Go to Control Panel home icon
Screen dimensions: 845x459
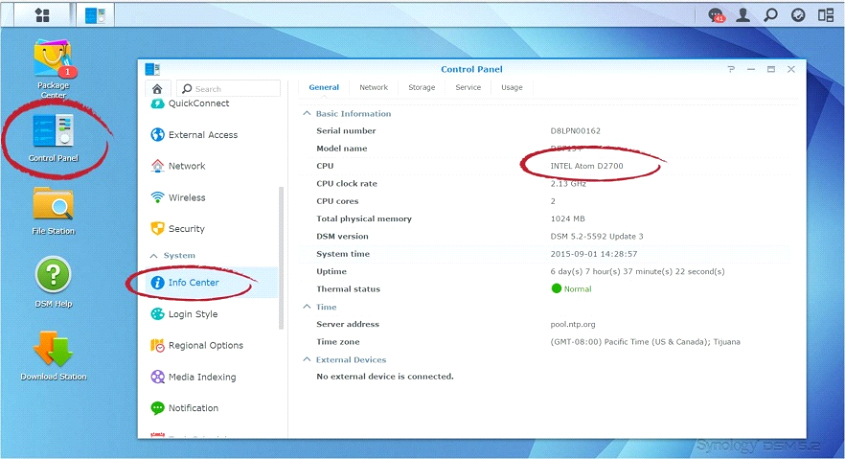tap(157, 88)
